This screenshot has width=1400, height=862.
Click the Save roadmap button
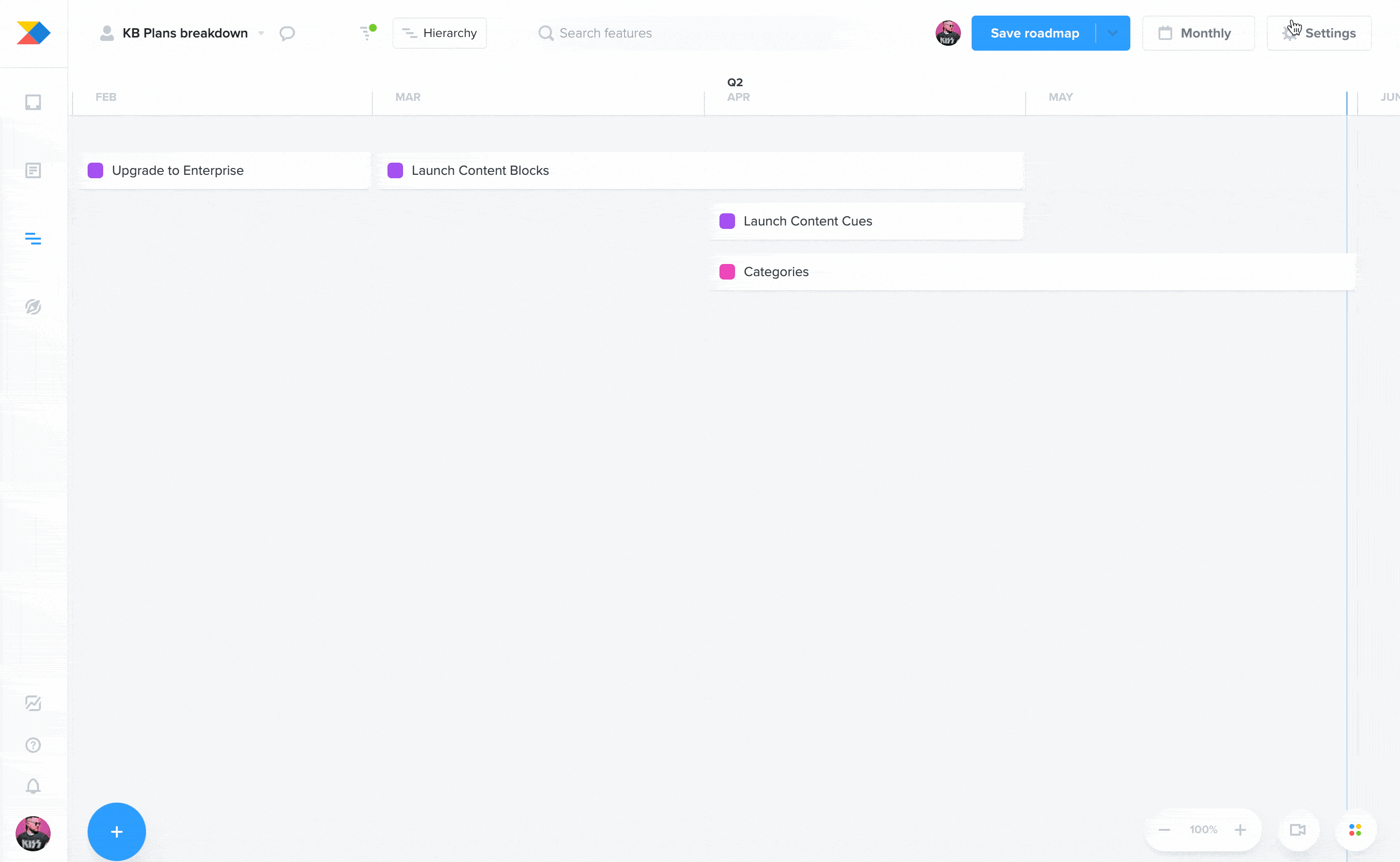(1034, 33)
